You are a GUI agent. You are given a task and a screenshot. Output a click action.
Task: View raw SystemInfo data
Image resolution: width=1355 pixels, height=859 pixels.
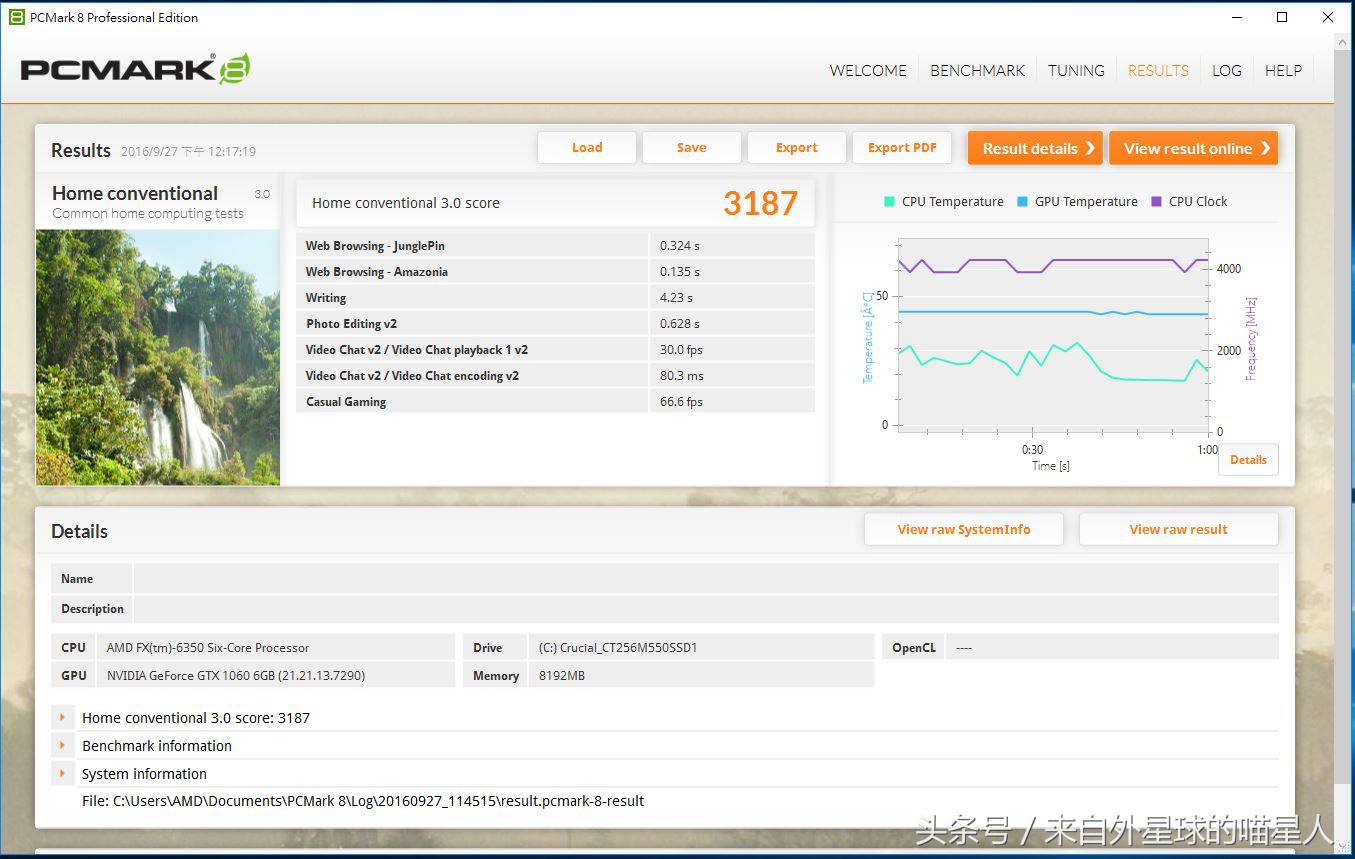click(963, 529)
